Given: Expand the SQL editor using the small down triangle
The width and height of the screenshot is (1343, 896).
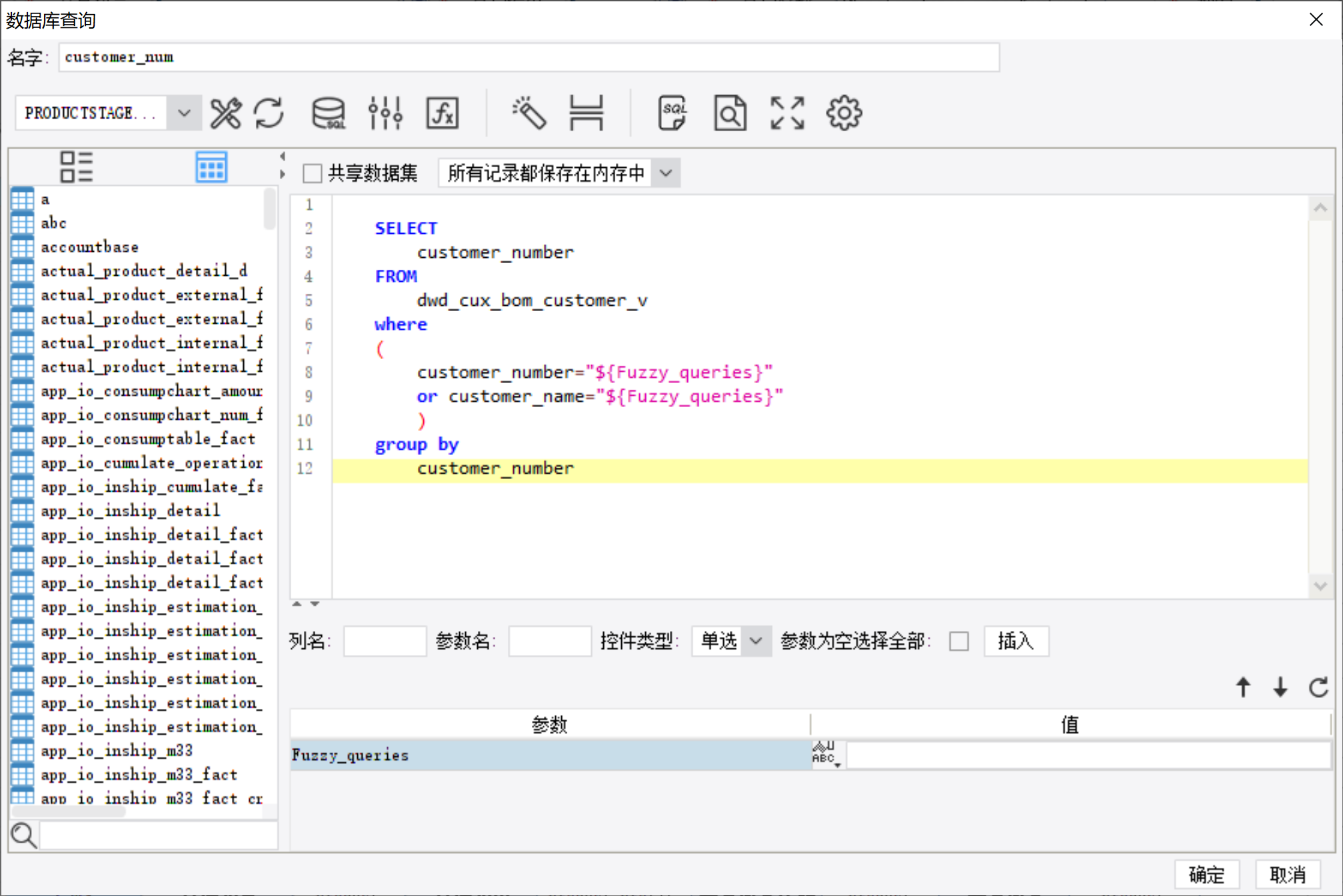Looking at the screenshot, I should tap(315, 604).
